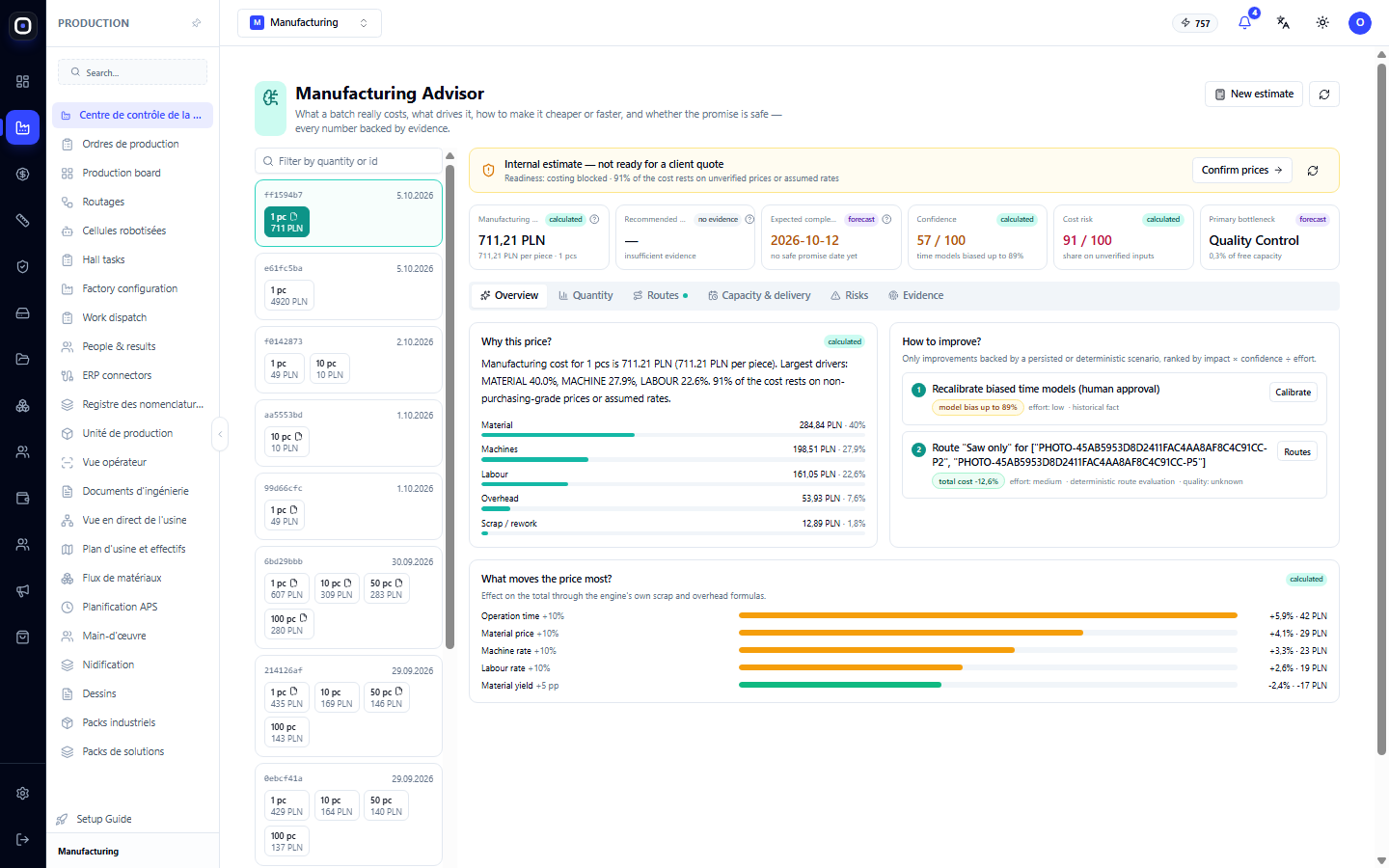Click the Routes button for Saw only suggestion
This screenshot has width=1389, height=868.
1297,451
